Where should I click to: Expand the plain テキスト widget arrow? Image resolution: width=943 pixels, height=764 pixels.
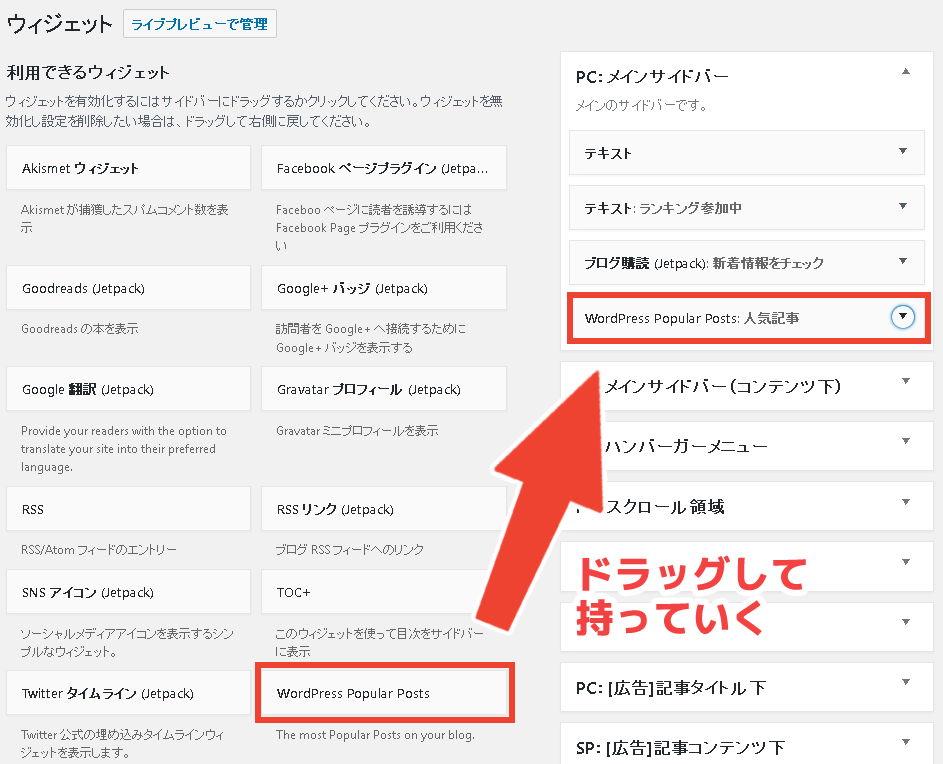[x=903, y=151]
